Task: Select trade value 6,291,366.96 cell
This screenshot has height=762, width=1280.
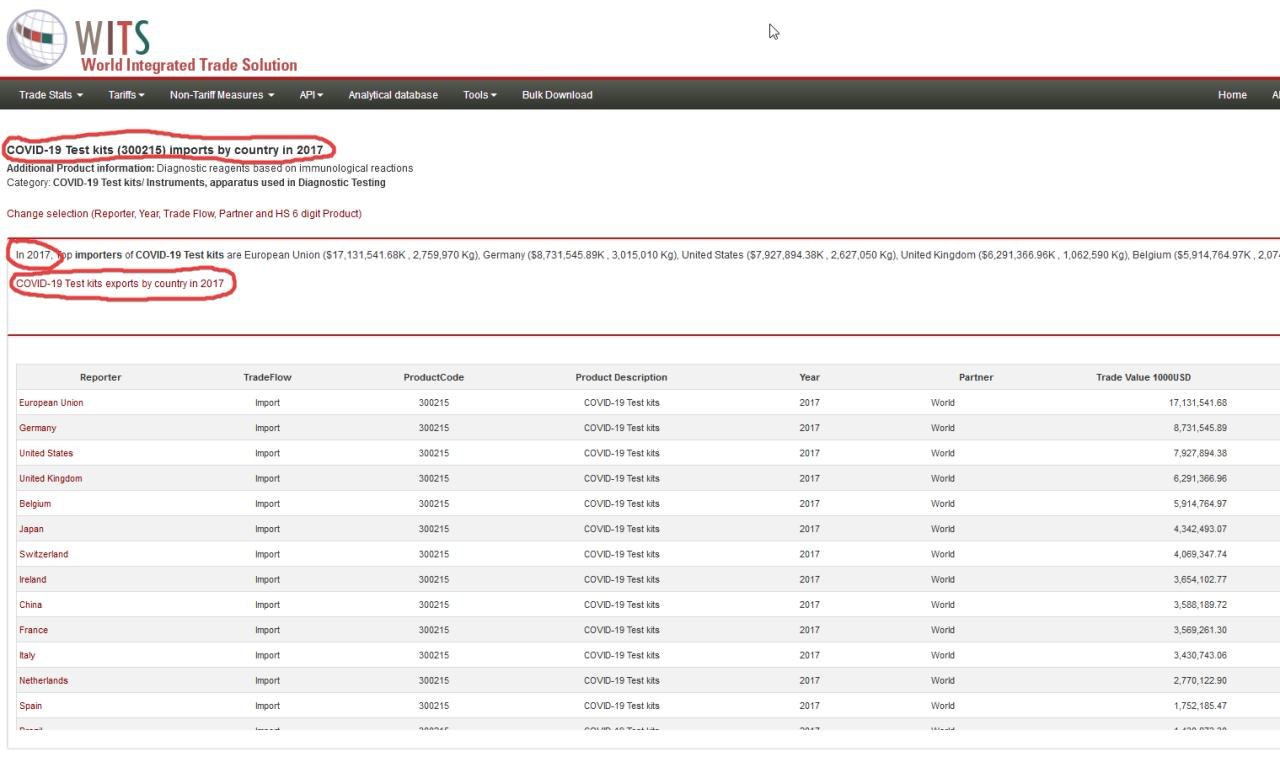Action: (1200, 479)
